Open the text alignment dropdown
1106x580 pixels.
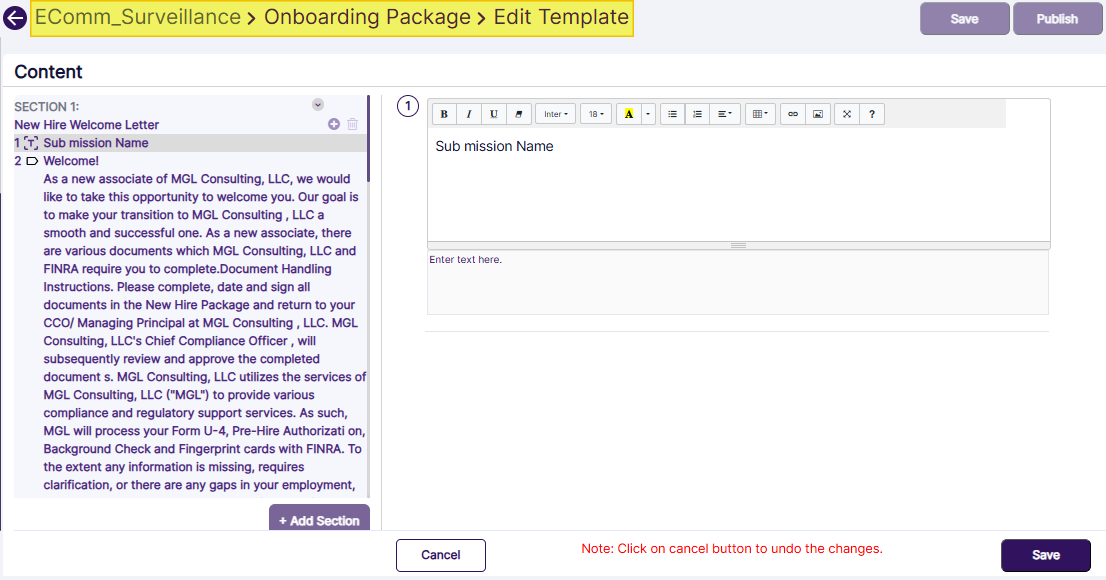(724, 113)
